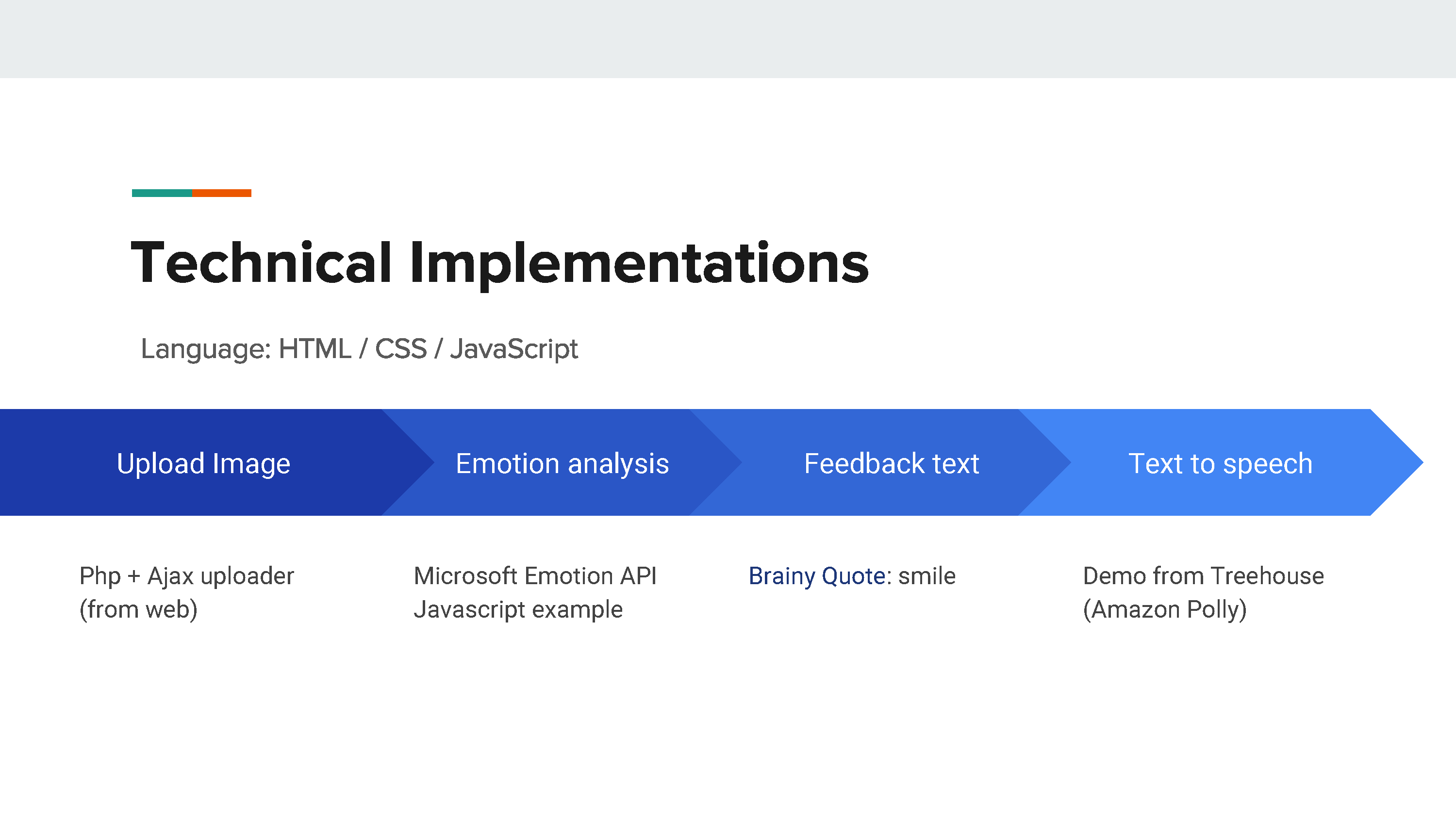The image size is (1456, 819).
Task: Pick the orange segment of accent bar
Action: tap(222, 193)
